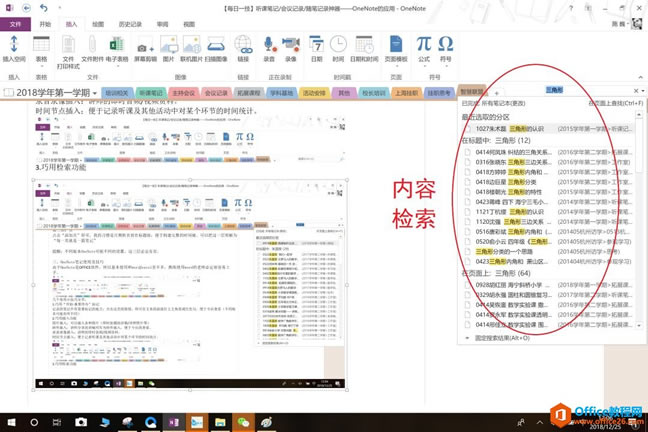Insert the Time (时间) clock stamp
This screenshot has width=648, height=432.
coord(338,49)
